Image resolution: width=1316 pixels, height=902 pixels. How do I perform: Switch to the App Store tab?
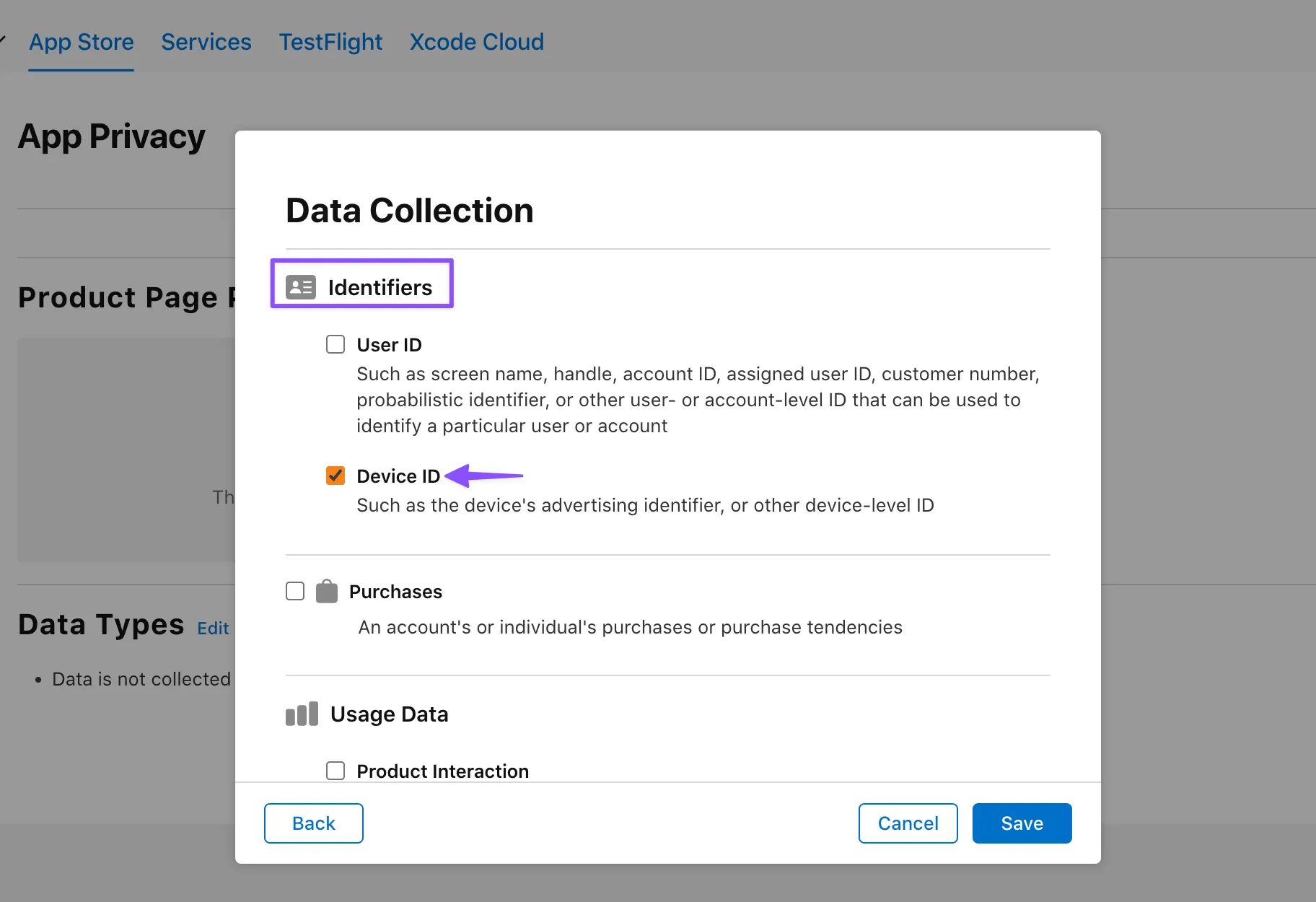coord(82,42)
